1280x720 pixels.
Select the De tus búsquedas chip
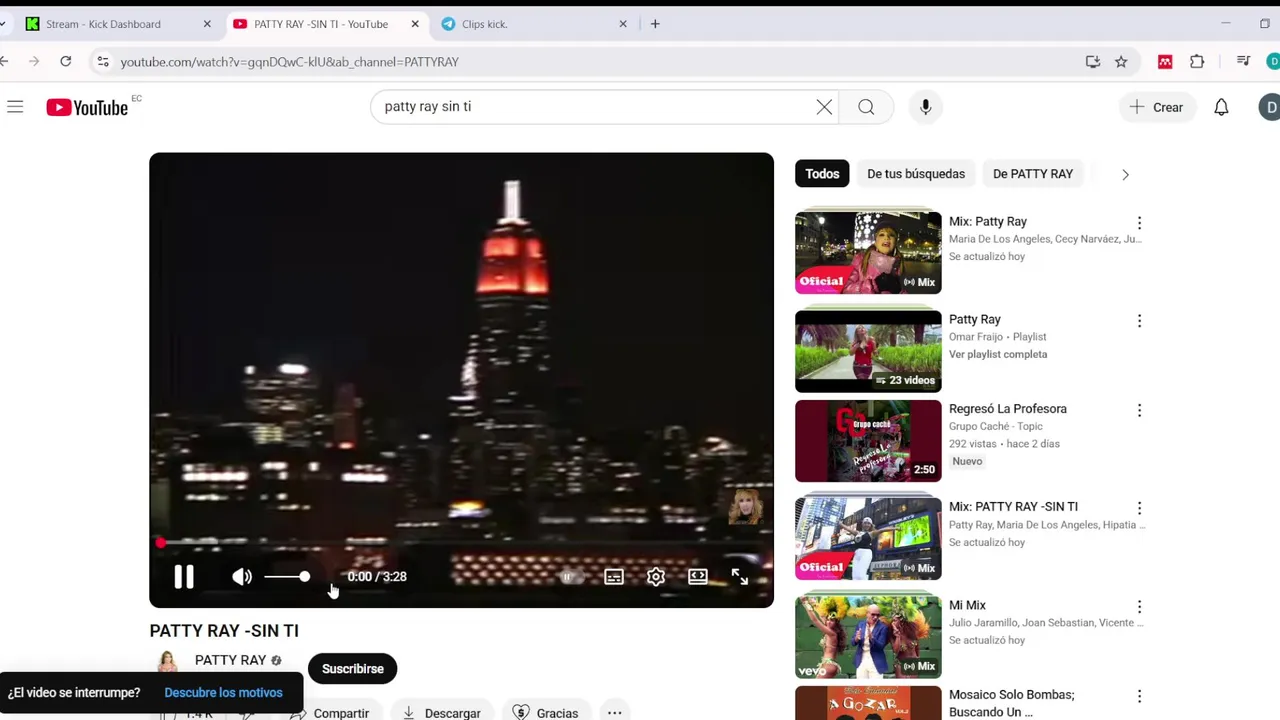pyautogui.click(x=916, y=174)
